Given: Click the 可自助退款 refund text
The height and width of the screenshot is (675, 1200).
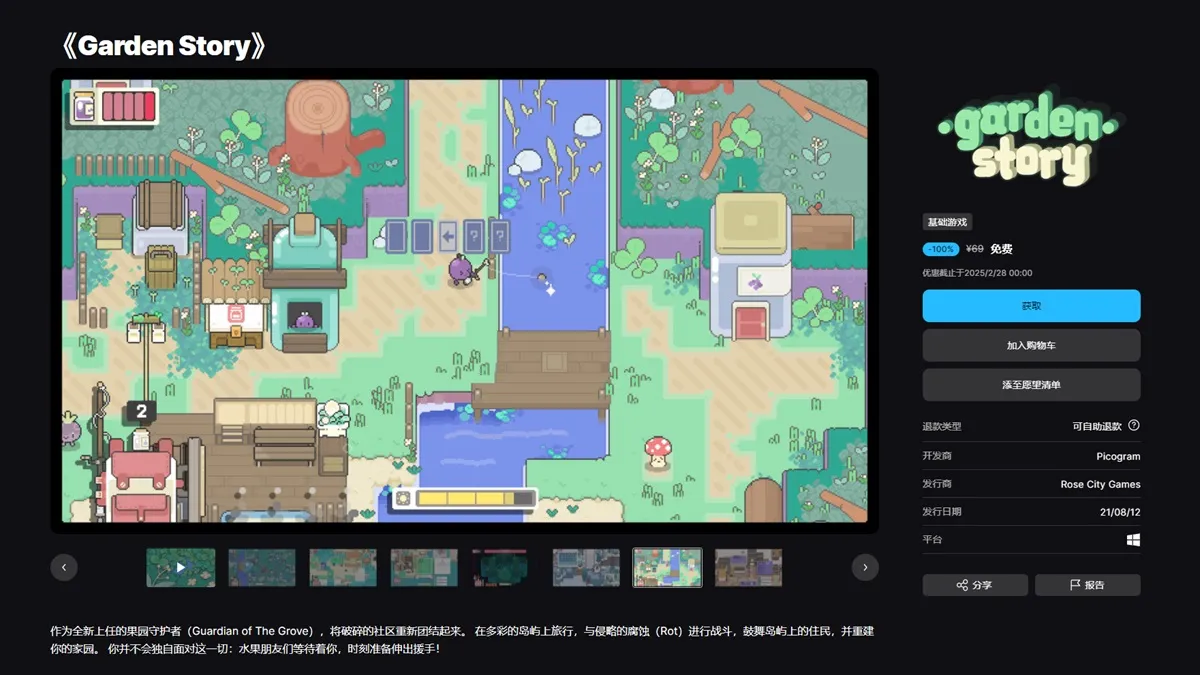Looking at the screenshot, I should 1097,426.
